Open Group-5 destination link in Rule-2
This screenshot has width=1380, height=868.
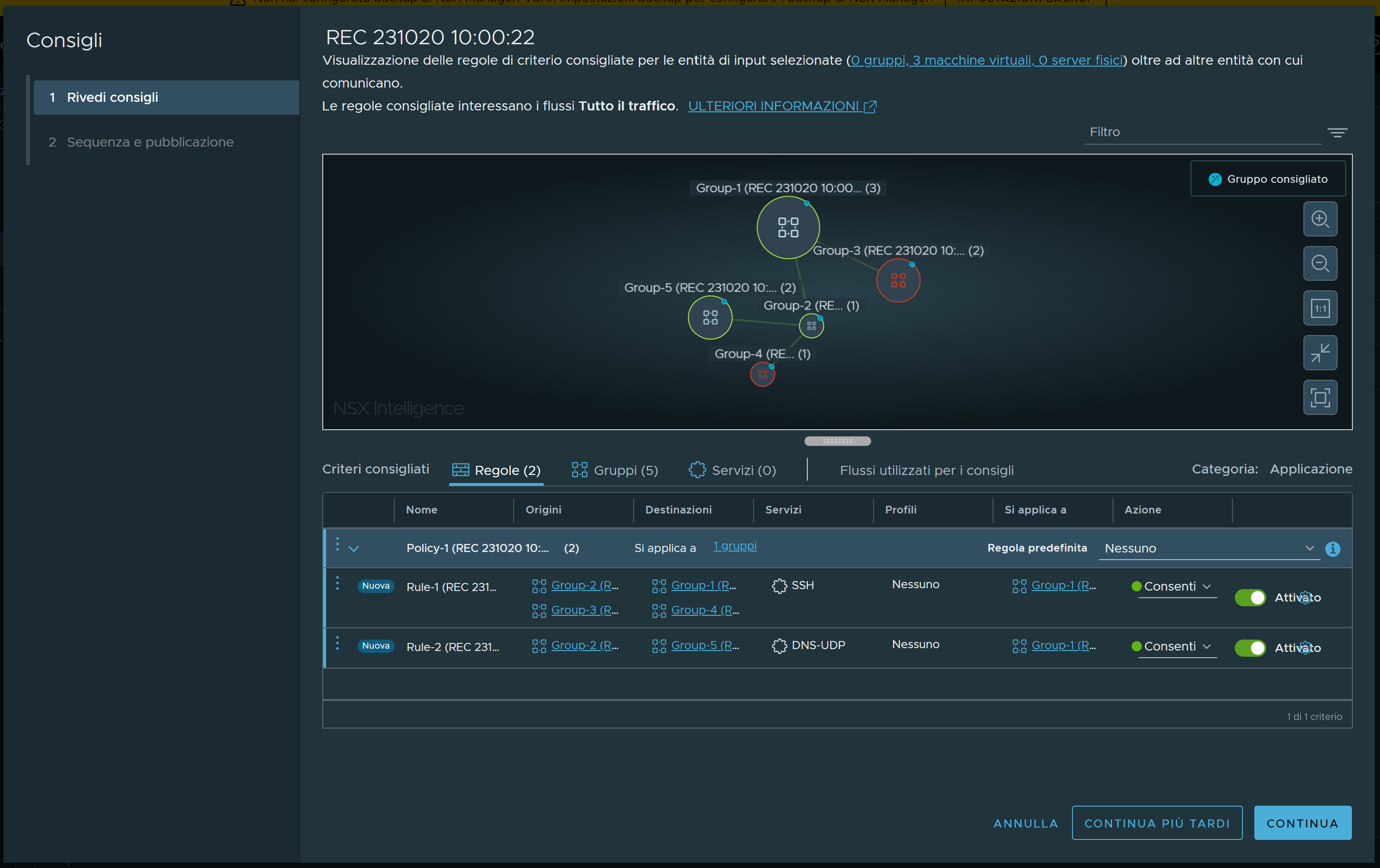click(705, 646)
